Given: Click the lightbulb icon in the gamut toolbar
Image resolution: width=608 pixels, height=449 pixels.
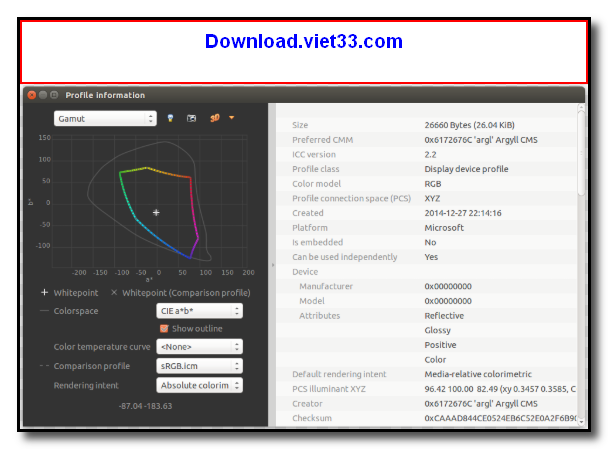Looking at the screenshot, I should 170,118.
